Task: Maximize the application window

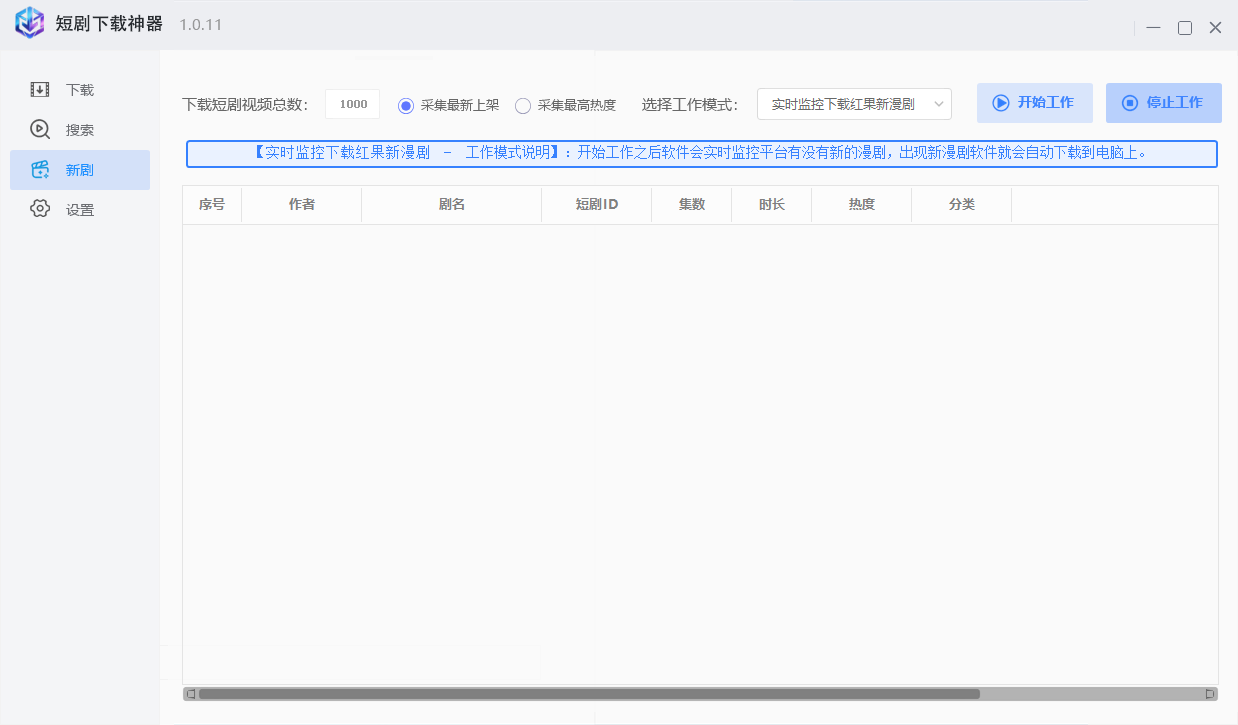Action: click(x=1185, y=28)
